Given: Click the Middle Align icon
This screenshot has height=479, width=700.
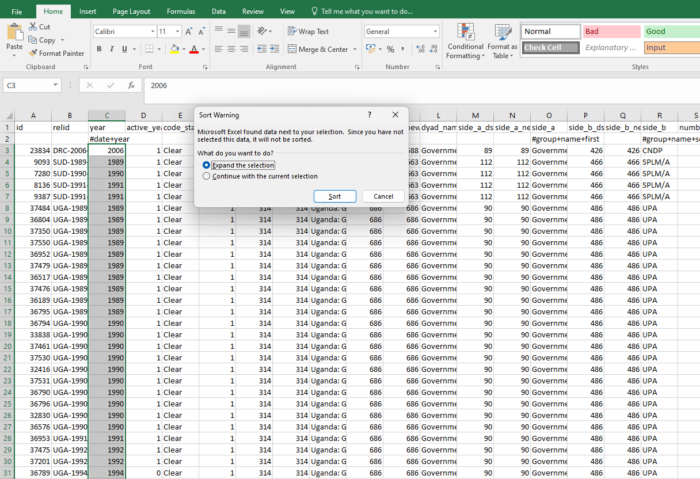Looking at the screenshot, I should point(231,31).
